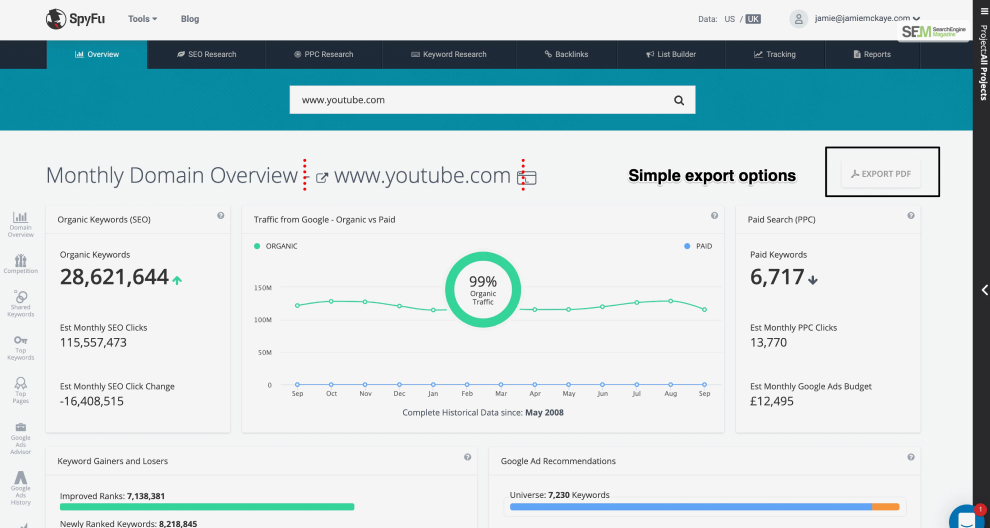This screenshot has height=528, width=990.
Task: Click the 6,717 paid keywords value
Action: 777,277
